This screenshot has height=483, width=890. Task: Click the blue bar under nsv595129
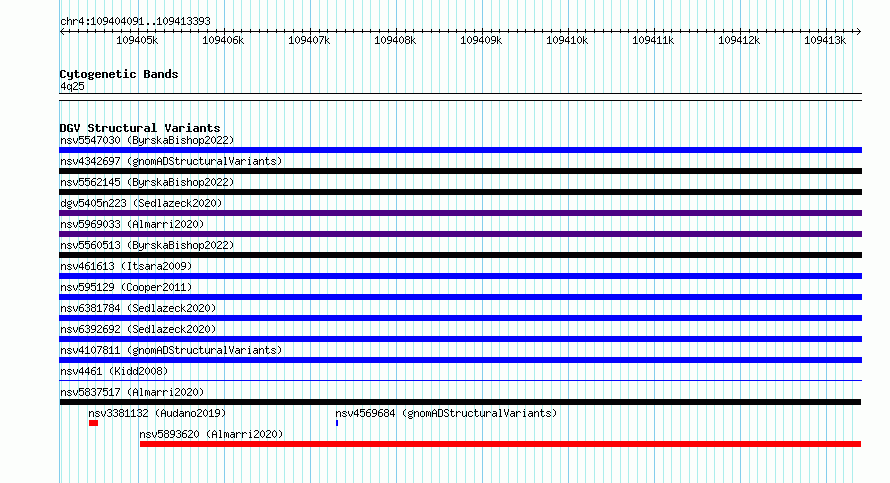460,297
